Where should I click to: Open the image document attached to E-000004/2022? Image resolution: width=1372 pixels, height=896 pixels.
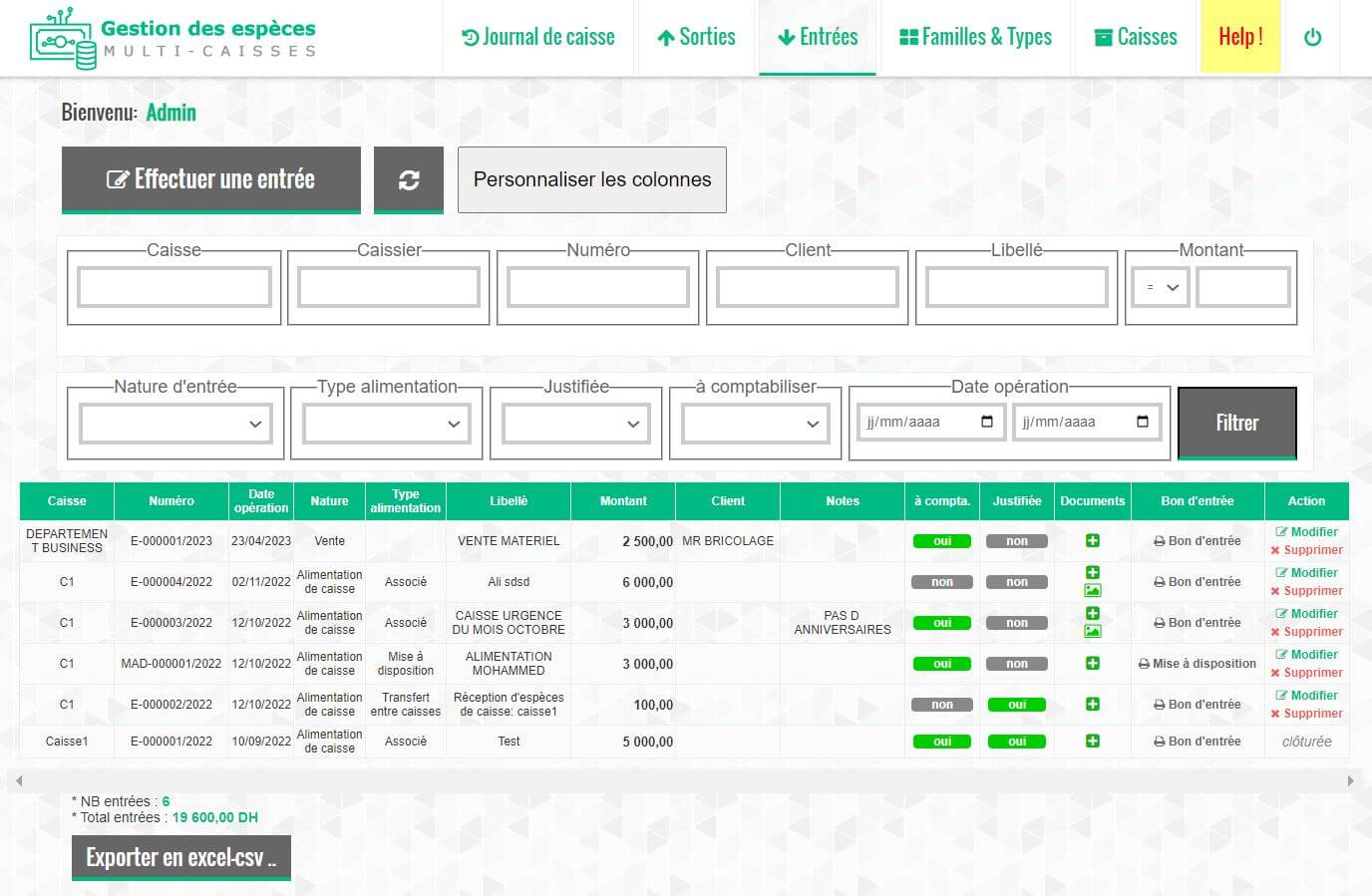tap(1093, 590)
